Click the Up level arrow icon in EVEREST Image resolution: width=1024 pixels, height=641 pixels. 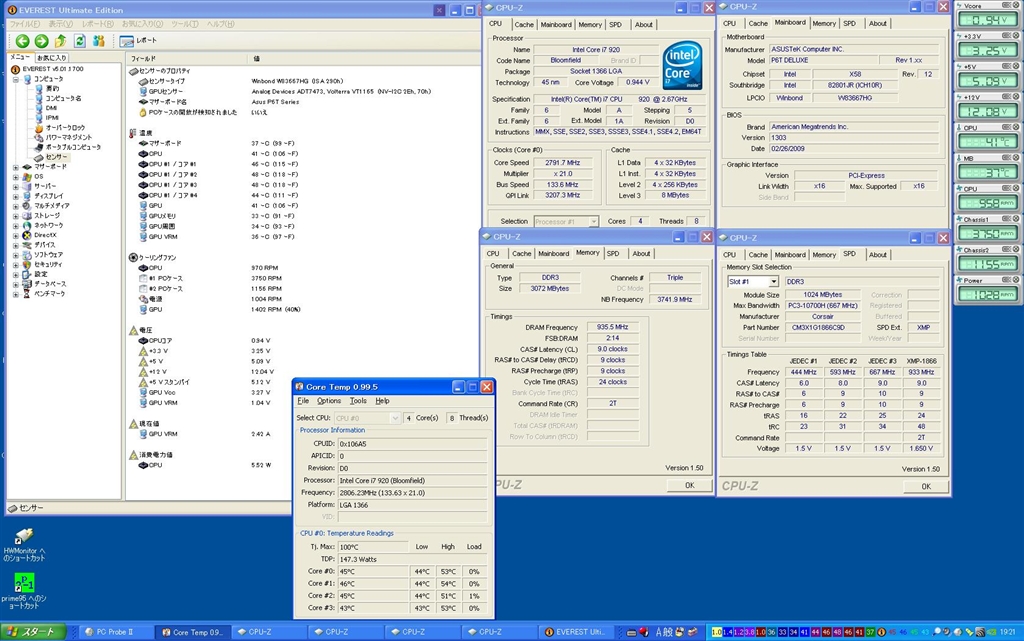click(61, 41)
